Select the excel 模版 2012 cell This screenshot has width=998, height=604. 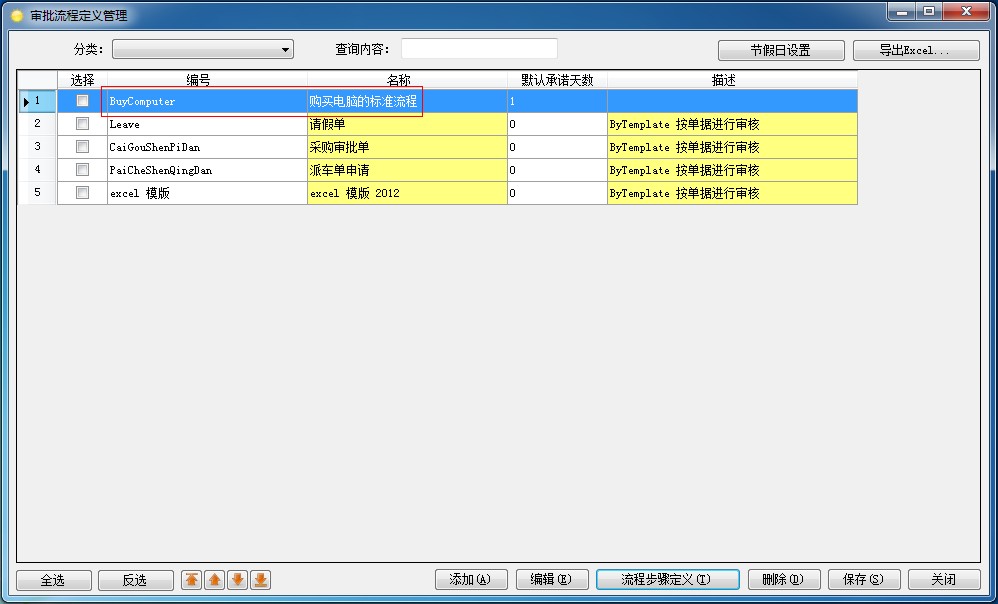pos(407,193)
